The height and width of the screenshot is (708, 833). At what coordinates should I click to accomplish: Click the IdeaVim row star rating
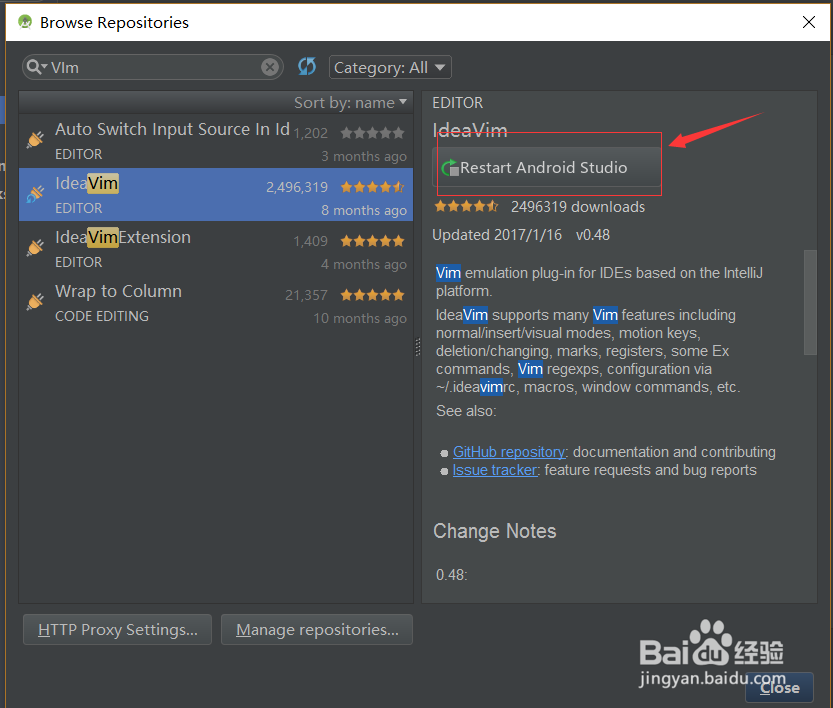tap(372, 187)
